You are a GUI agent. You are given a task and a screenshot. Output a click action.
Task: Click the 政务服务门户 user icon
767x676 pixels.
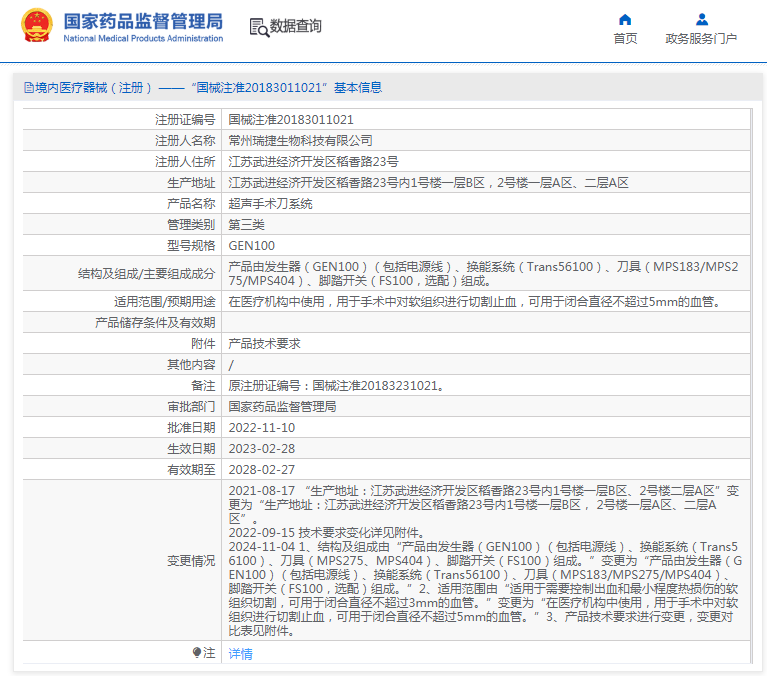pos(701,20)
